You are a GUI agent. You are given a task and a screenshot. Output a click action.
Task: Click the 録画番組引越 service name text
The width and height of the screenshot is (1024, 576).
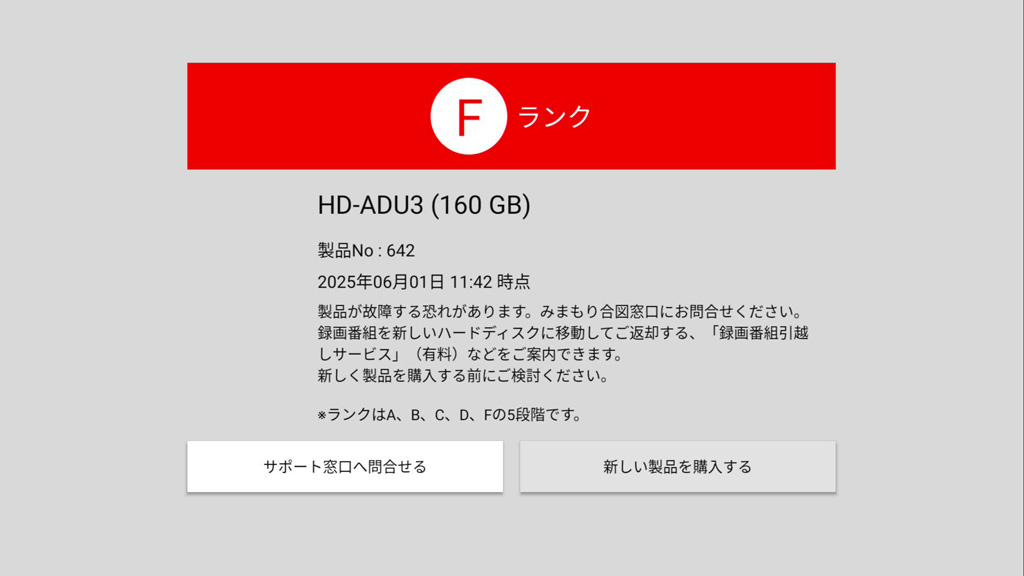coord(764,333)
